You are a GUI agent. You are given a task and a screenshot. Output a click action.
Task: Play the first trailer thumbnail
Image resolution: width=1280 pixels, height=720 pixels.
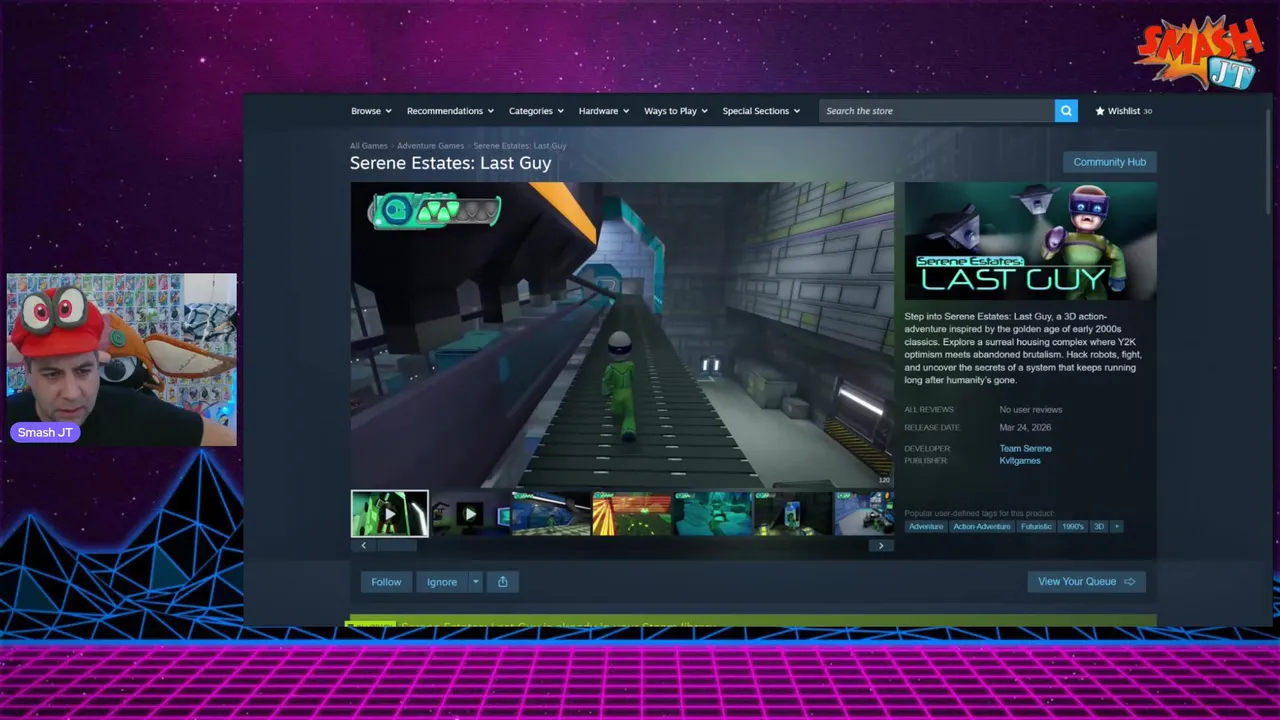pyautogui.click(x=389, y=514)
